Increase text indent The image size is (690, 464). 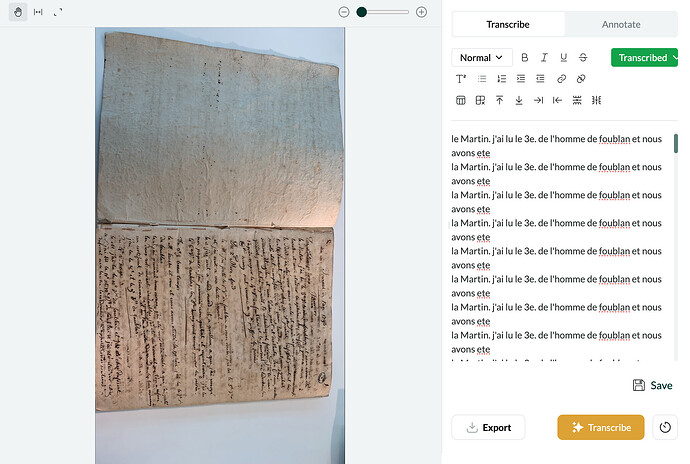(x=521, y=79)
